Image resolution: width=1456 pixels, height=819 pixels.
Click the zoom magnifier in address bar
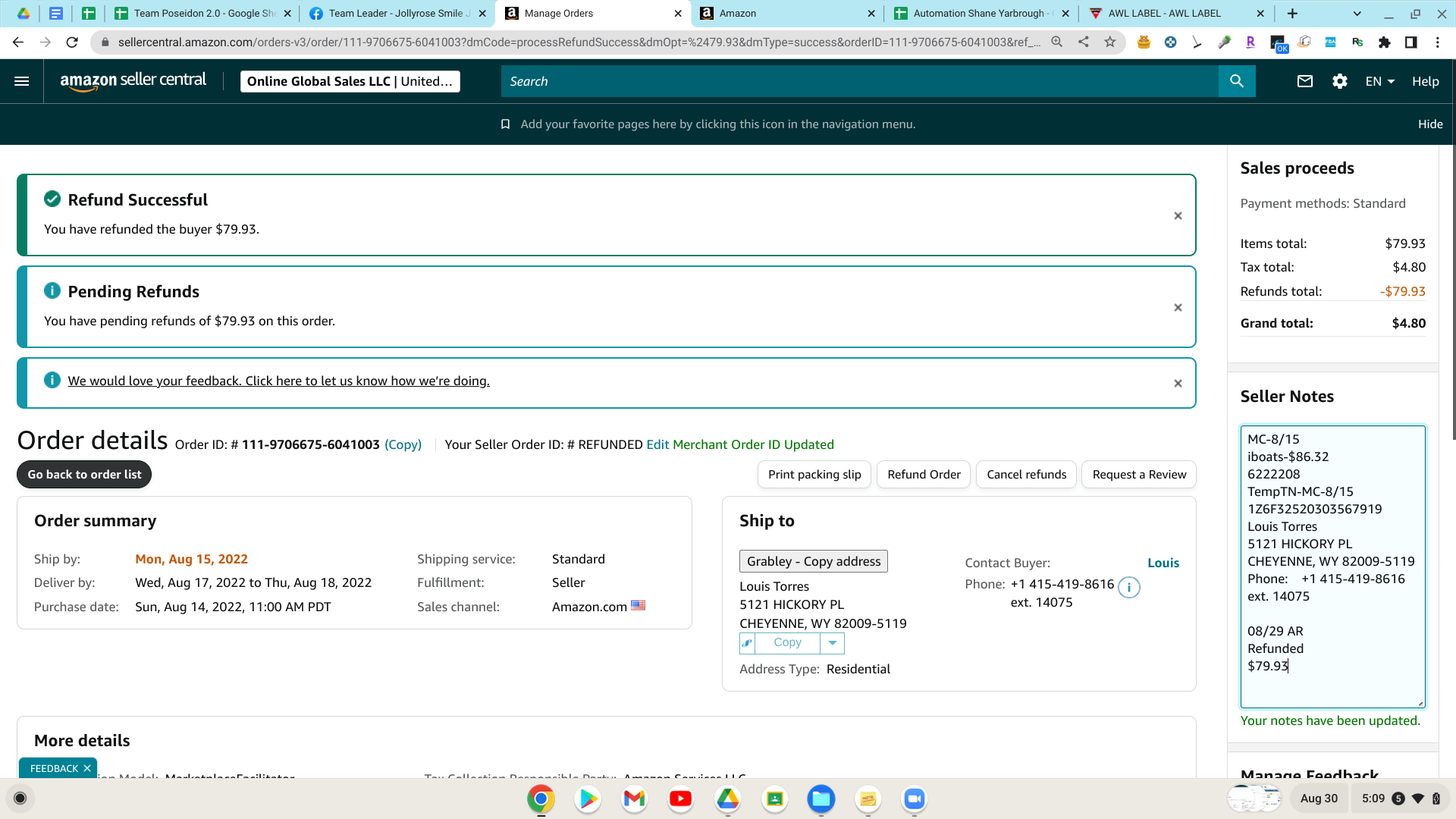(x=1057, y=42)
